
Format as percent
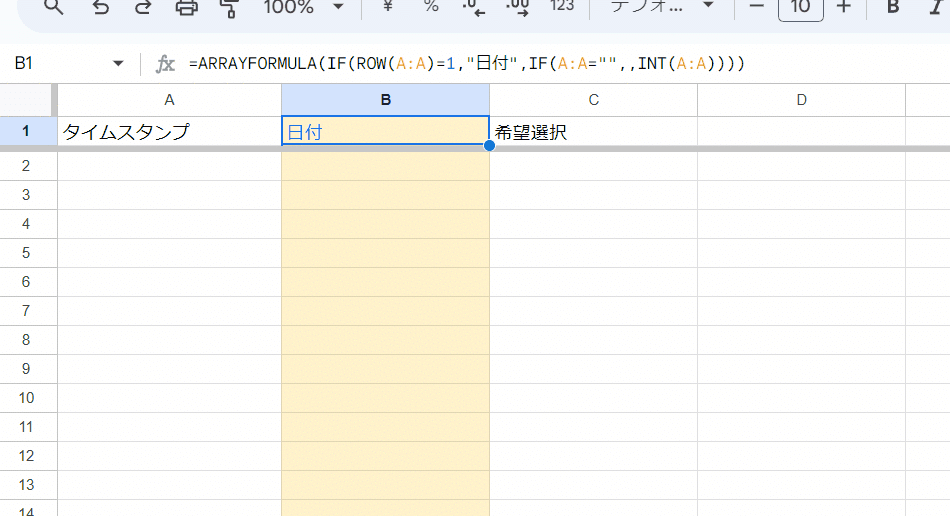(x=431, y=7)
